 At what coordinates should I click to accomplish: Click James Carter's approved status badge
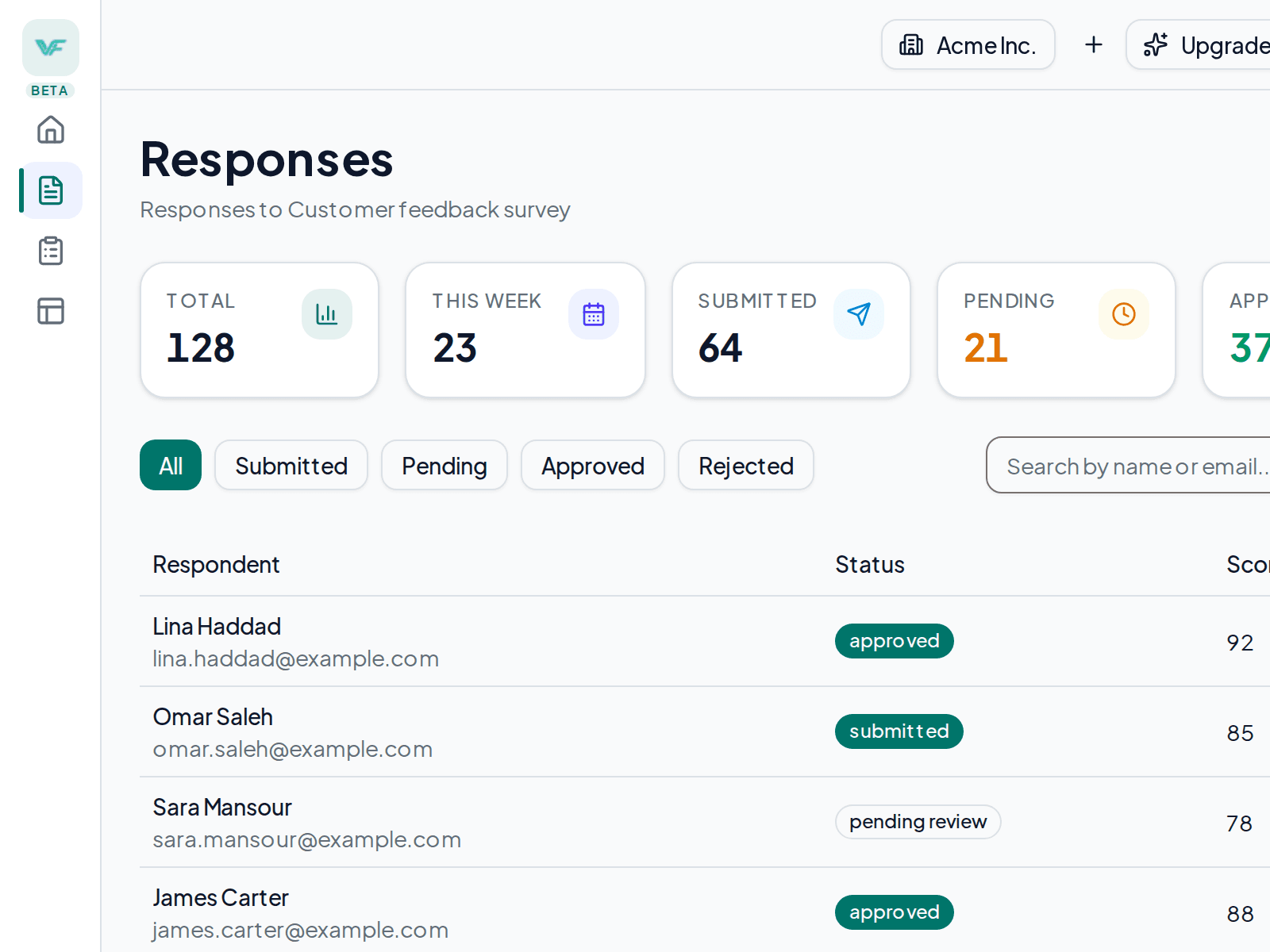(895, 912)
